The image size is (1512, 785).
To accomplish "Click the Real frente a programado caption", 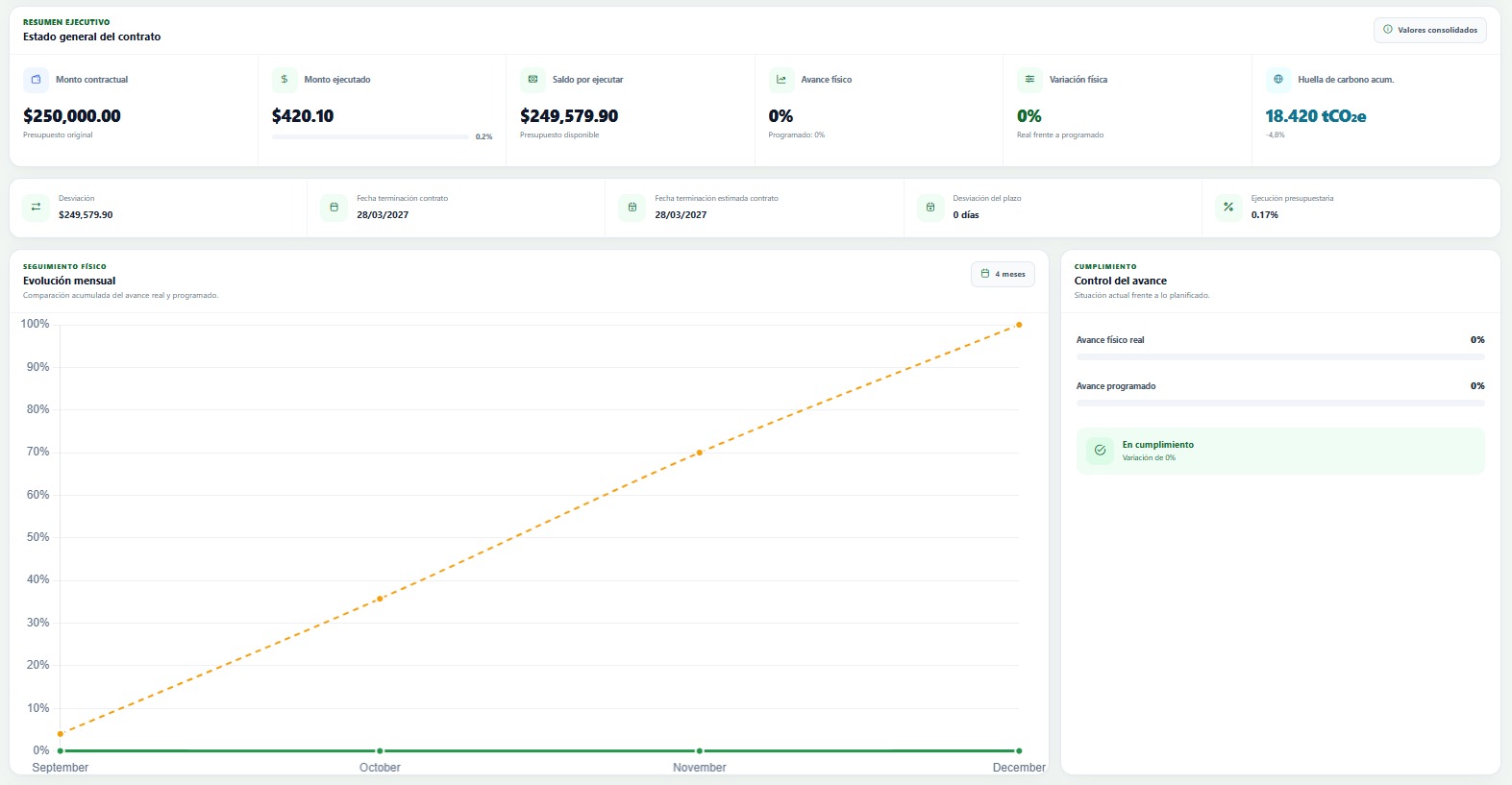I will pyautogui.click(x=1060, y=135).
